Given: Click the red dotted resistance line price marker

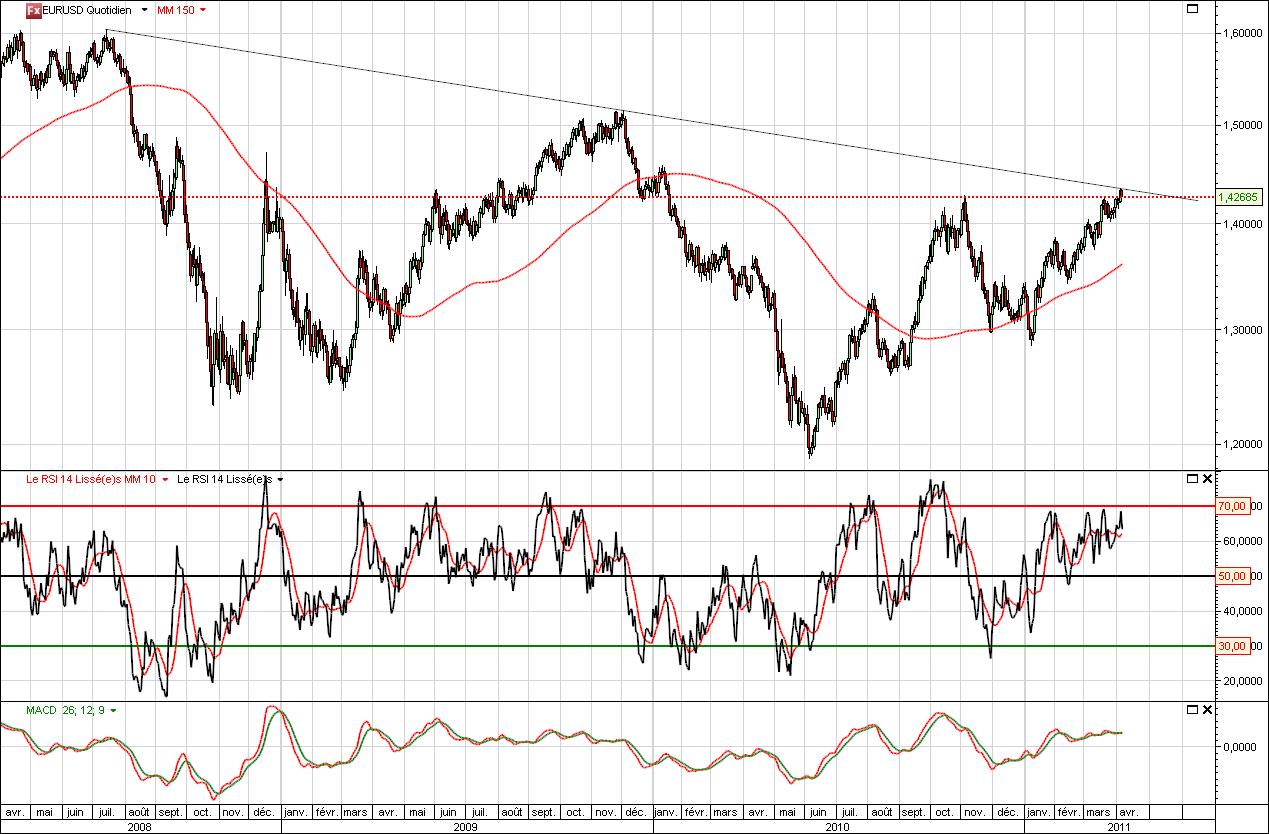Looking at the screenshot, I should [1237, 196].
